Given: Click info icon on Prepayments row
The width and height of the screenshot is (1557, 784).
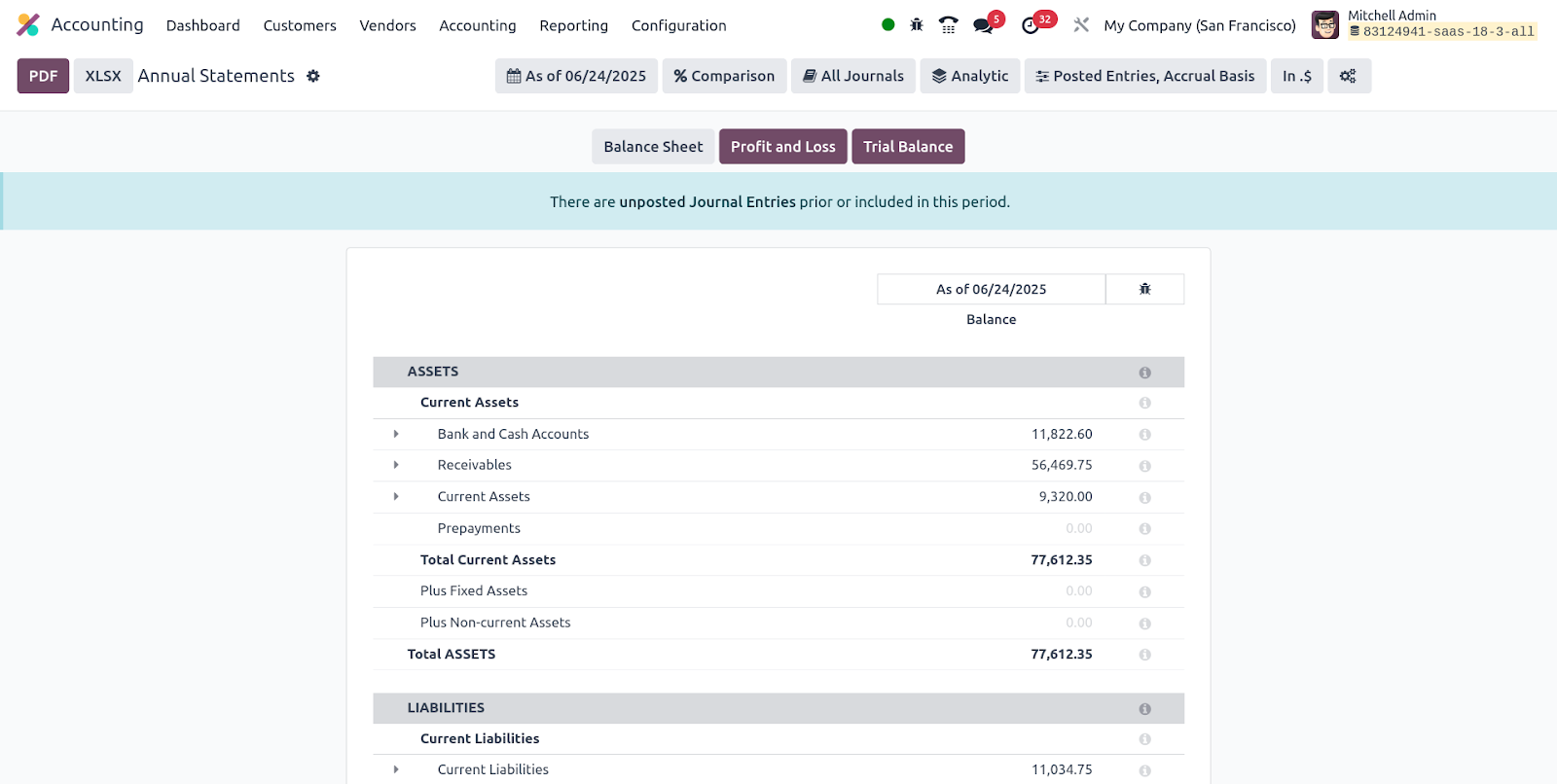Looking at the screenshot, I should tap(1144, 529).
